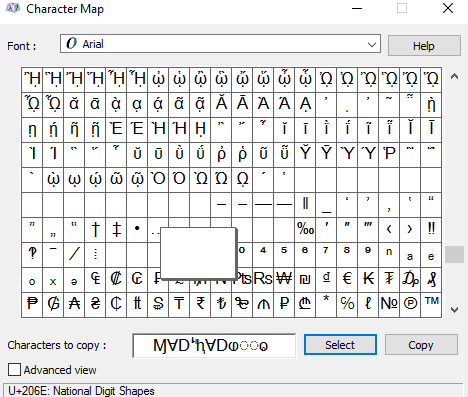The image size is (468, 397).
Task: Select the Won currency sign character
Action: pyautogui.click(x=284, y=279)
